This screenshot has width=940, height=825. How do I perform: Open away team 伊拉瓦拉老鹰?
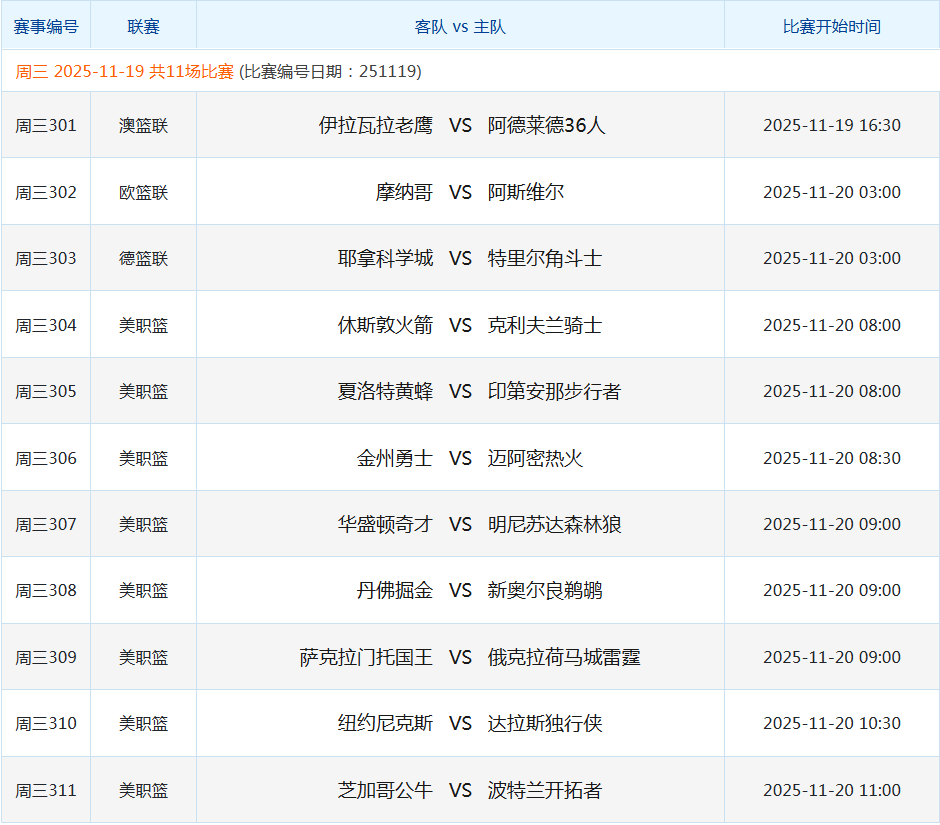[376, 125]
